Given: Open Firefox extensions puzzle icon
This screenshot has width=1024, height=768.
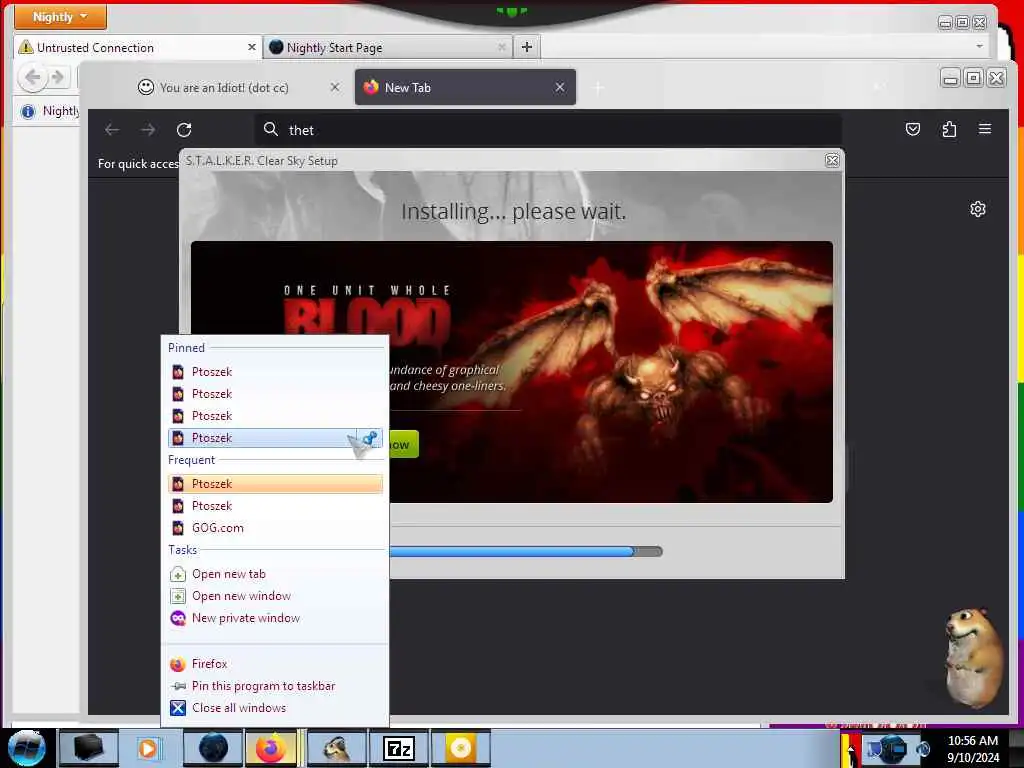Looking at the screenshot, I should tap(949, 129).
